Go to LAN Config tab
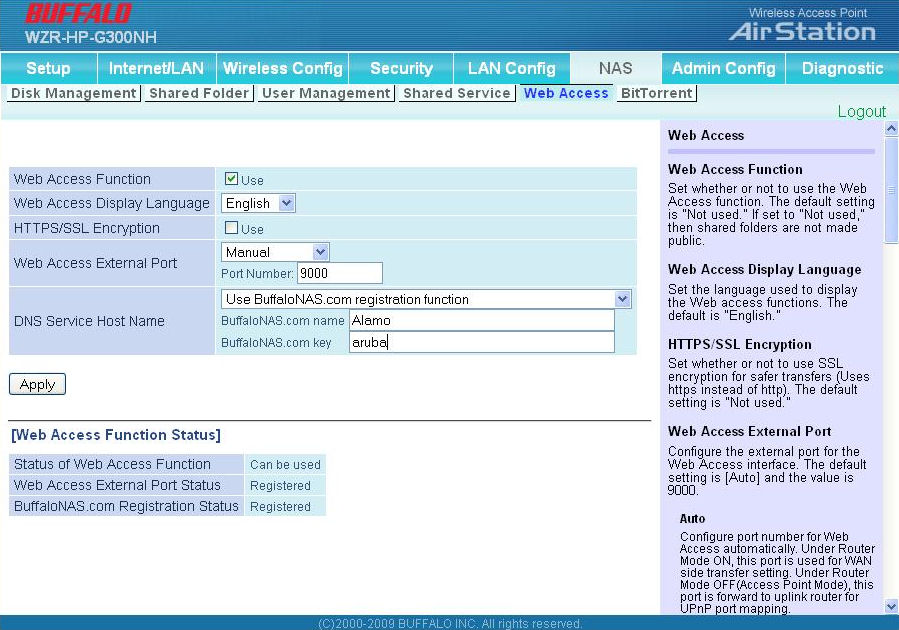 [511, 68]
